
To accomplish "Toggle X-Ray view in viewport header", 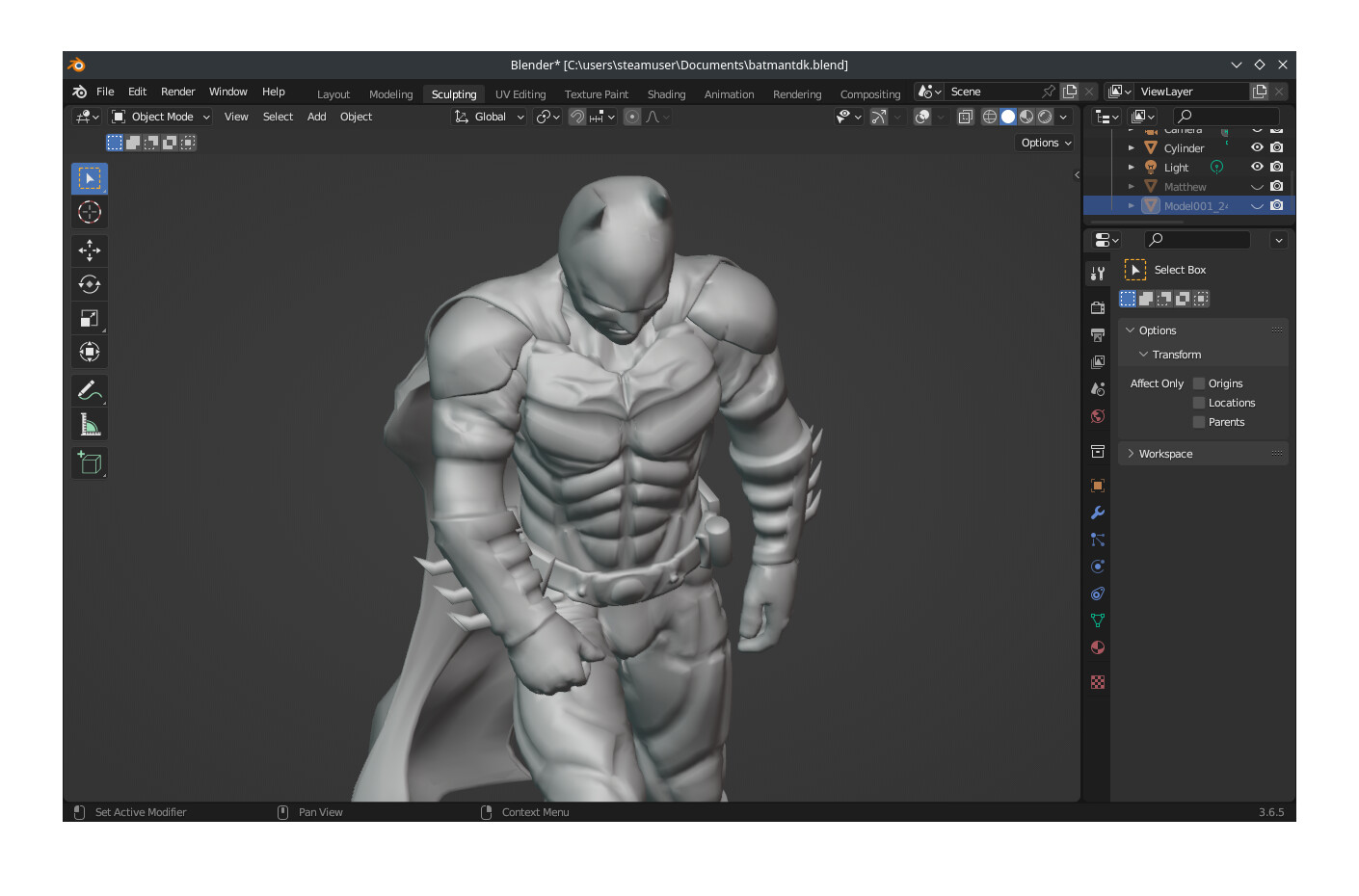I will [965, 117].
